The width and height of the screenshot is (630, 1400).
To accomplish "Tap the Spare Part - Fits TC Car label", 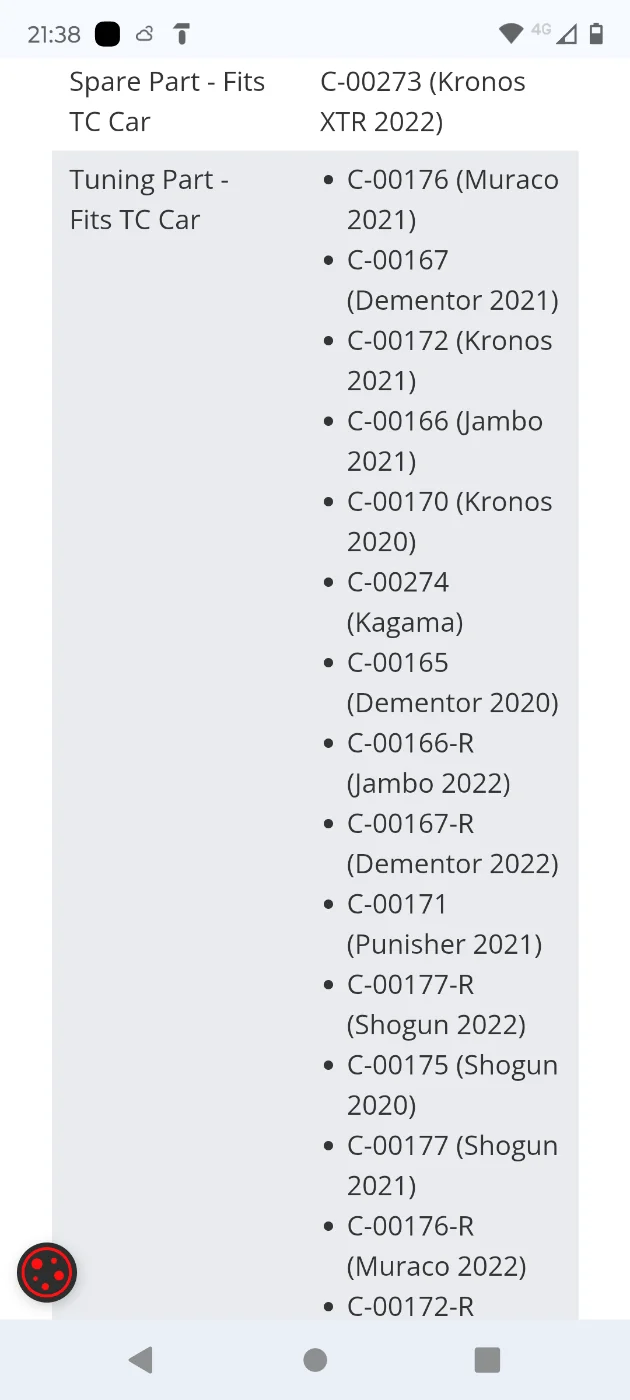I will [167, 102].
